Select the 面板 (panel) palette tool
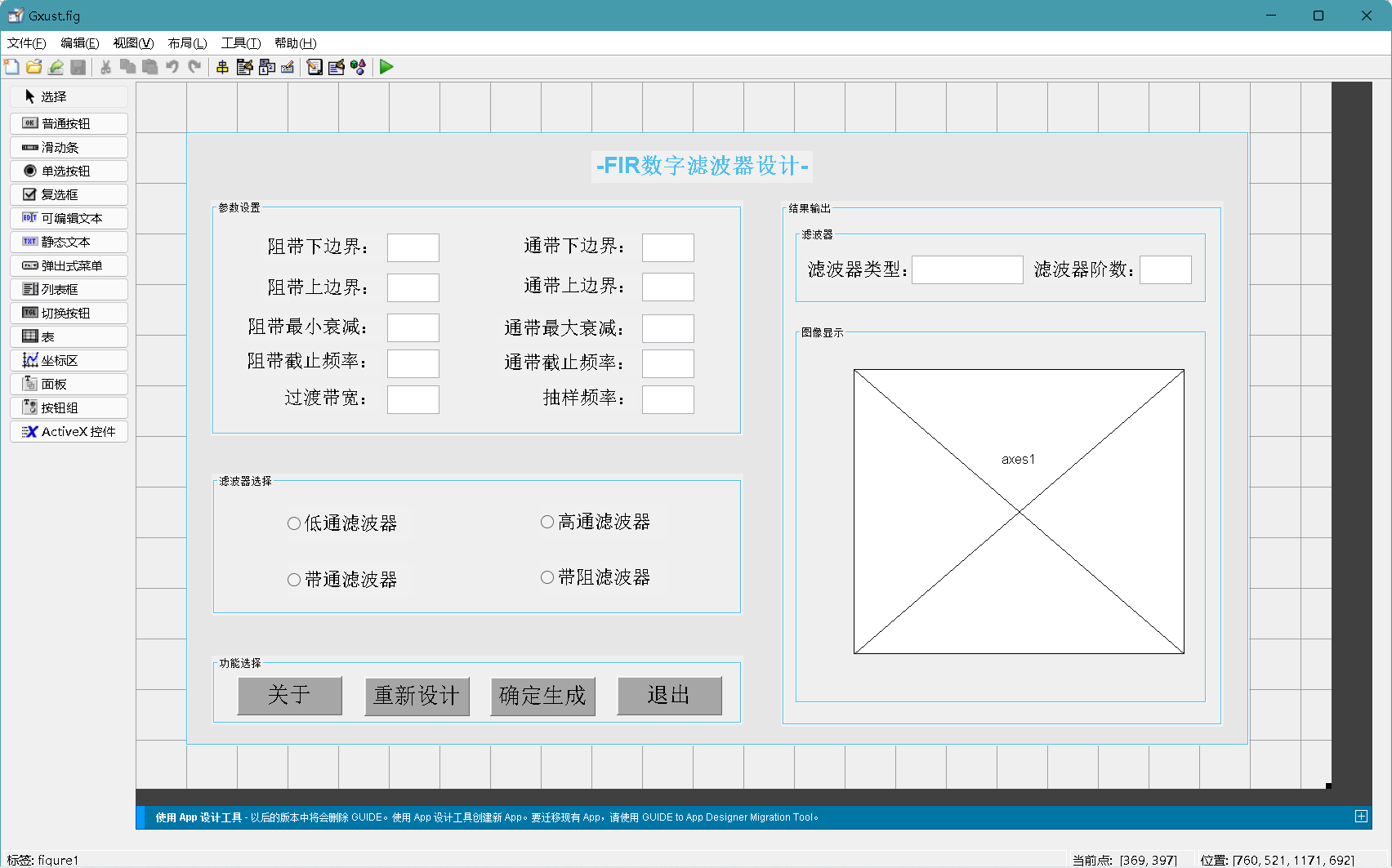 (x=69, y=384)
